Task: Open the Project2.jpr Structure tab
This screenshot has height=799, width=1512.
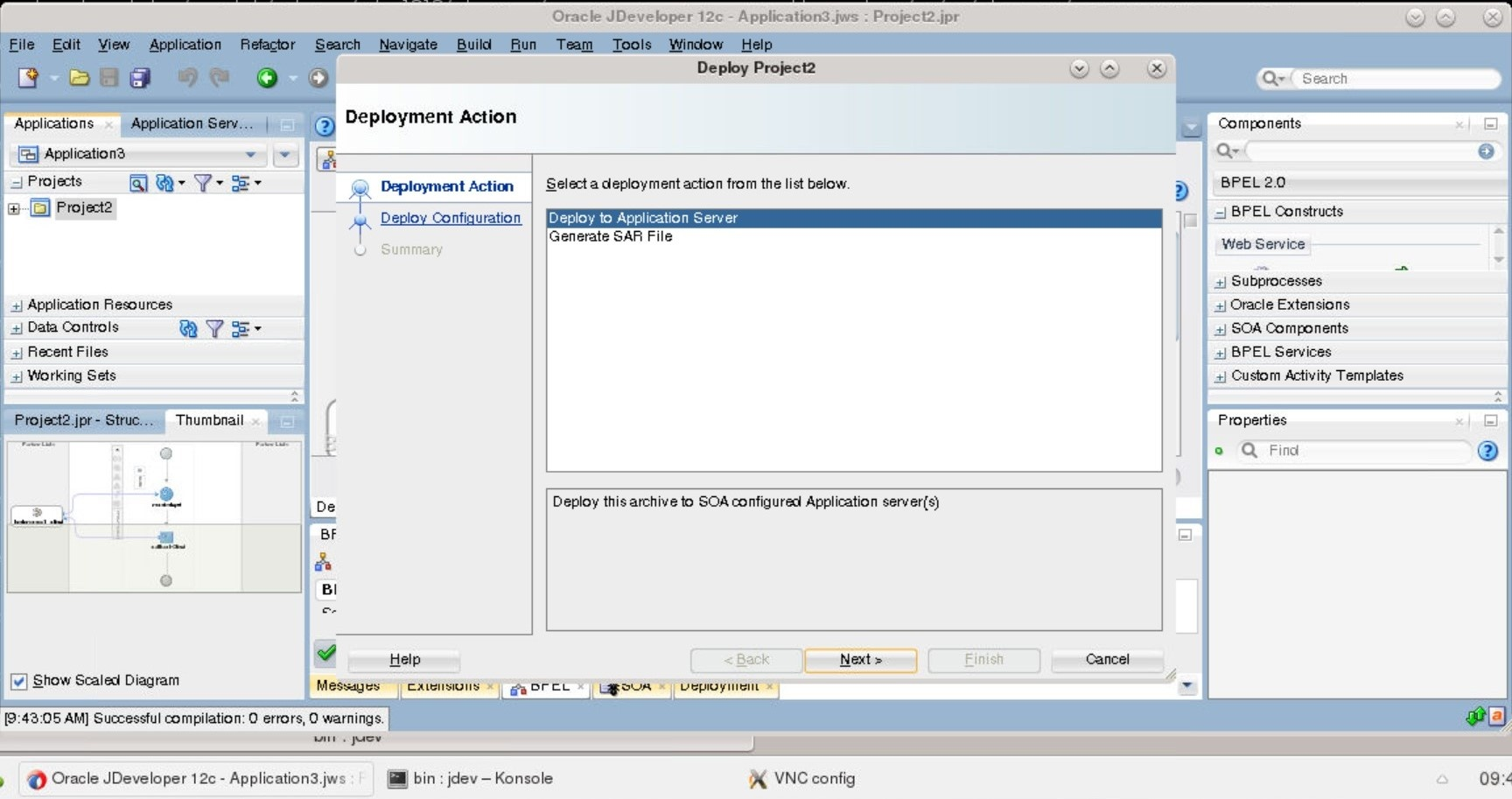Action: (83, 420)
